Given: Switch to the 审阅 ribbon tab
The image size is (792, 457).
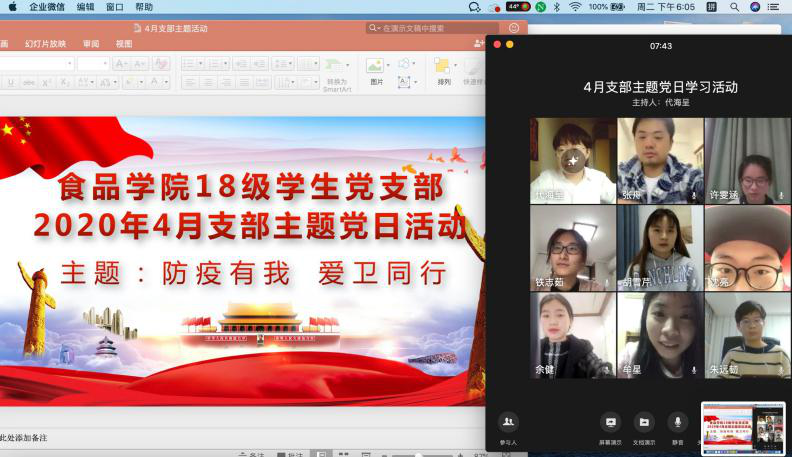Looking at the screenshot, I should click(x=91, y=44).
